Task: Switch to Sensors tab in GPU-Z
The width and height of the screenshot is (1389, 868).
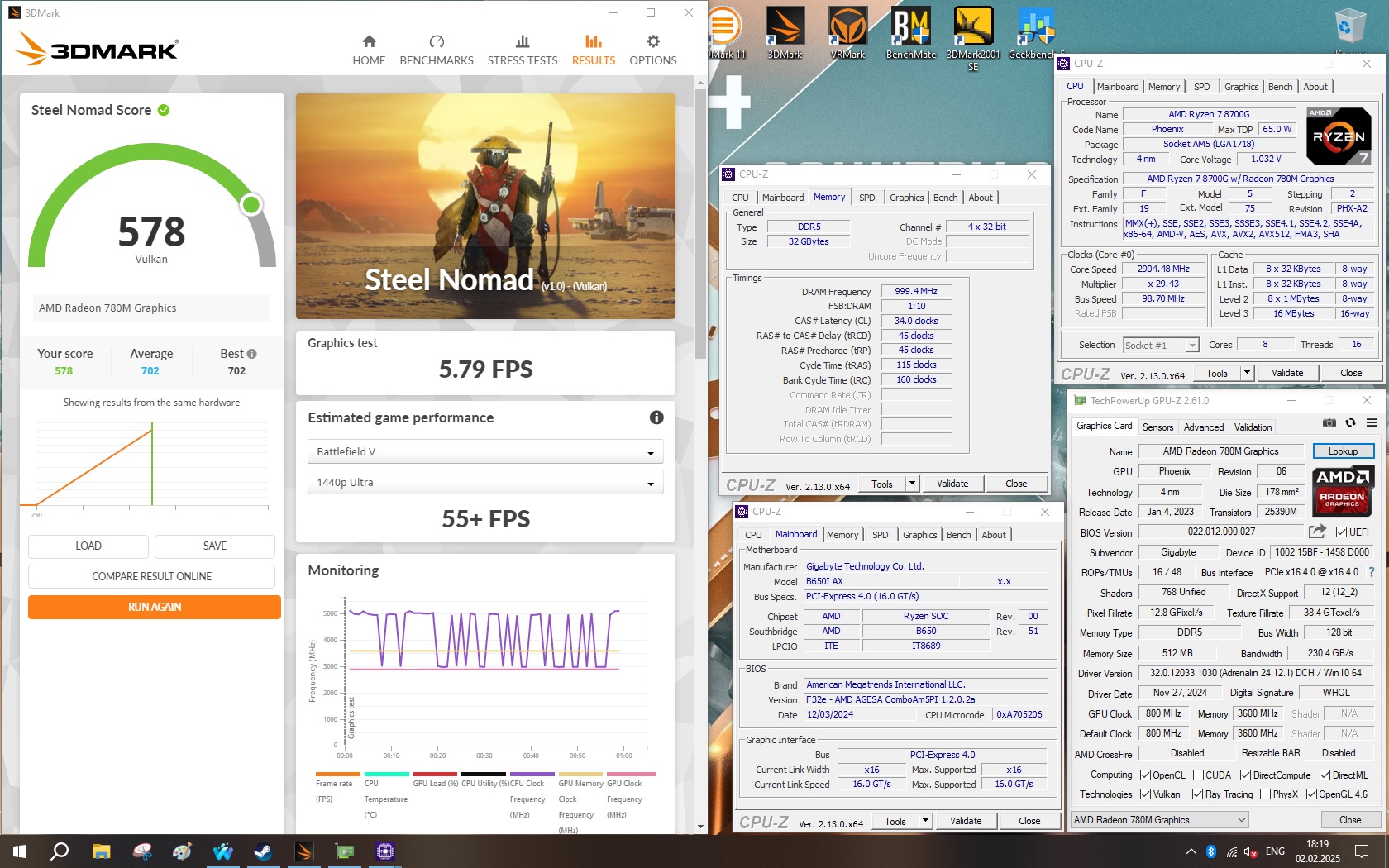Action: click(x=1157, y=427)
